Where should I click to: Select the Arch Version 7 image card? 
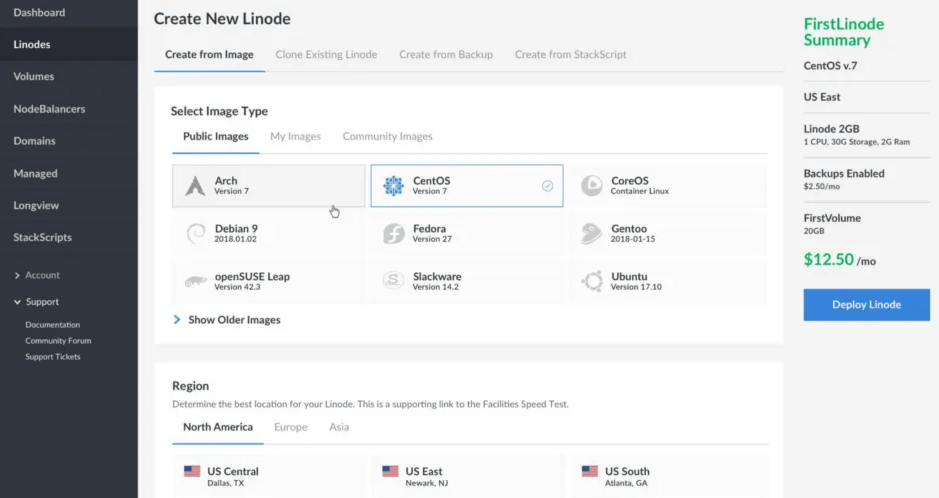click(268, 186)
